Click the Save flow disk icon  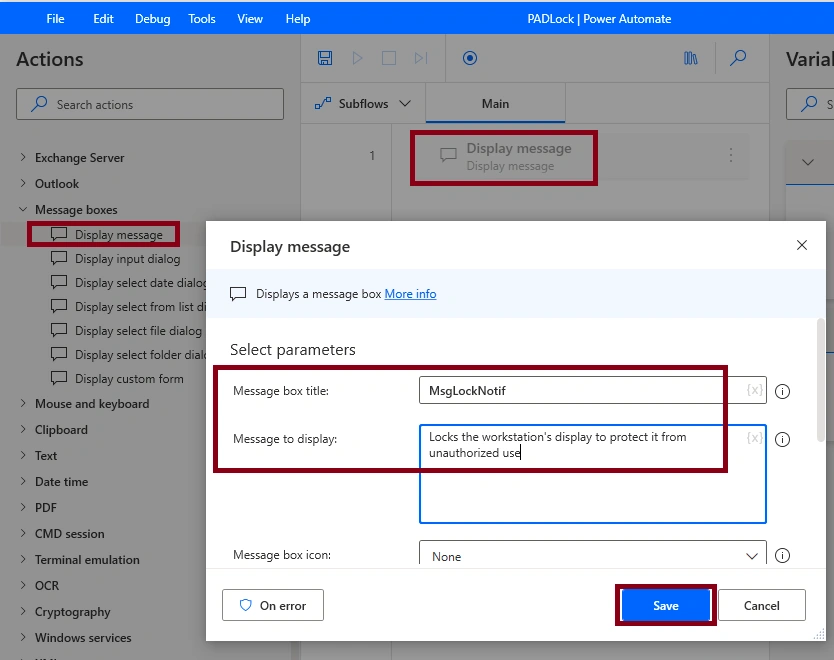[325, 58]
